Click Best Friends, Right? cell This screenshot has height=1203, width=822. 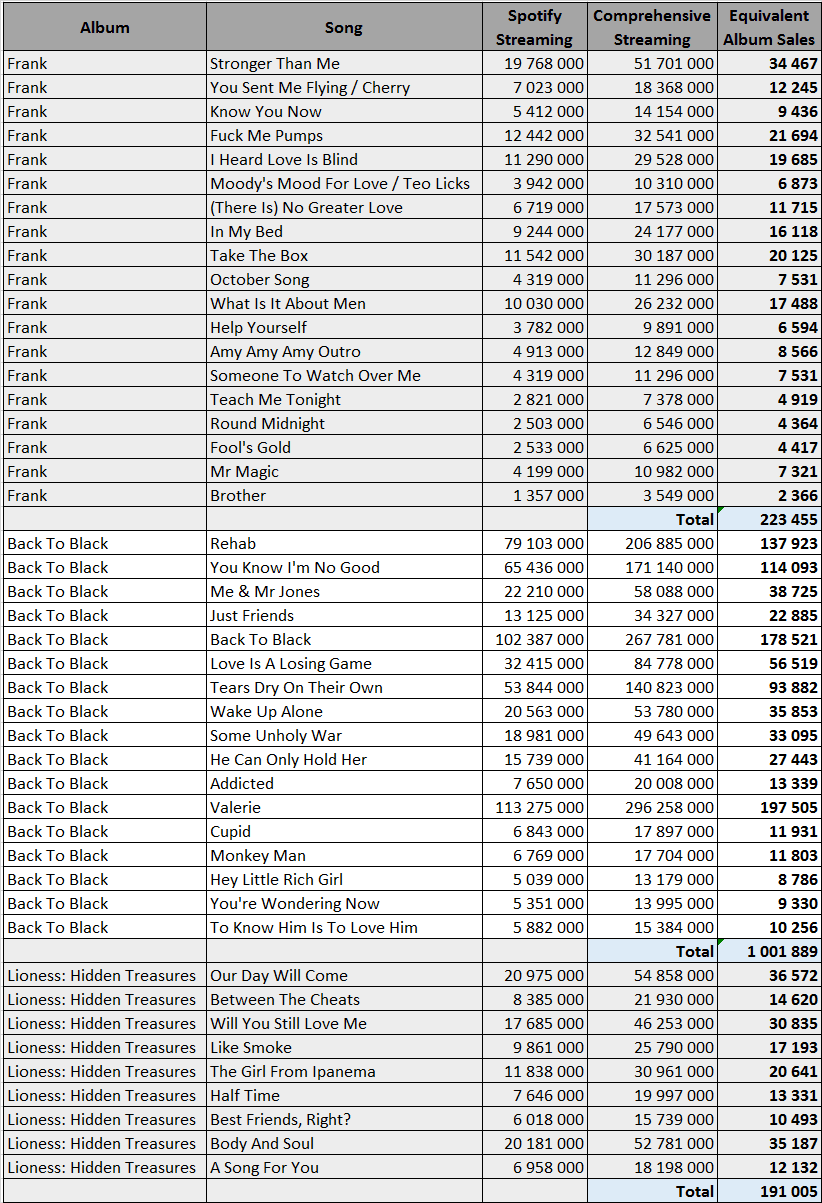click(344, 1119)
